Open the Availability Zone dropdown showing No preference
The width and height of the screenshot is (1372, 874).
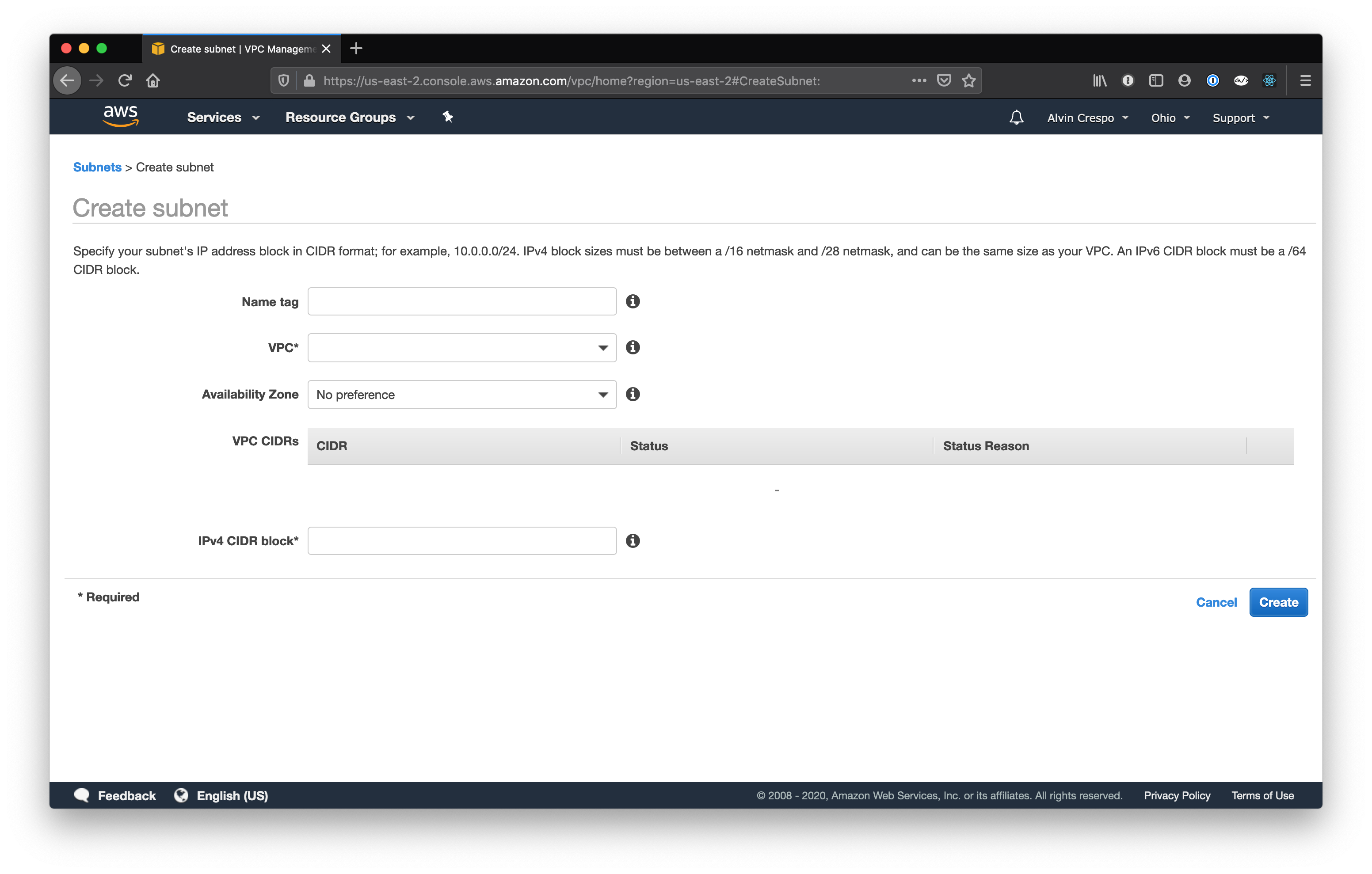point(461,394)
